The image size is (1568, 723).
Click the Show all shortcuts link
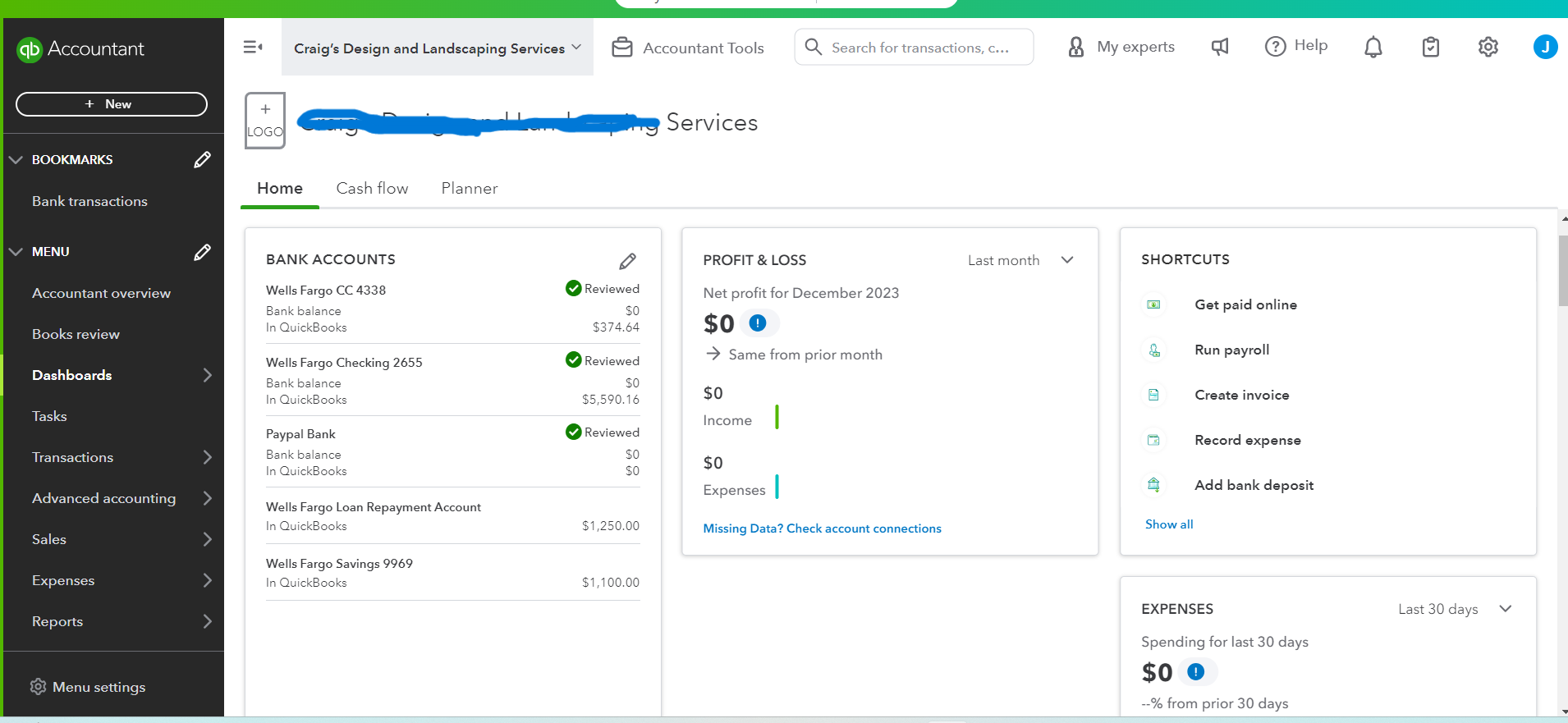coord(1169,524)
